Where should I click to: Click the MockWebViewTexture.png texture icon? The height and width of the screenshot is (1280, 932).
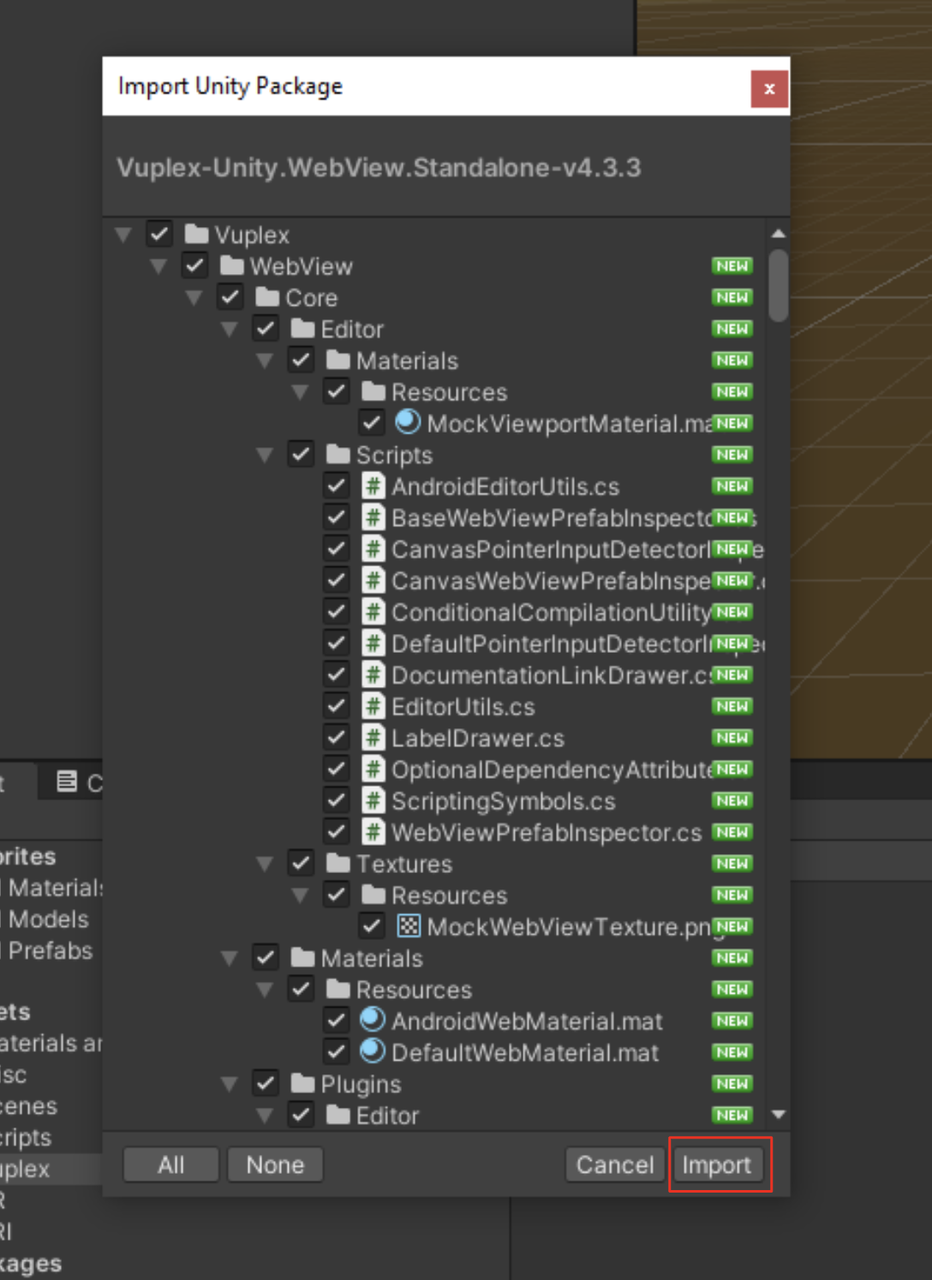(x=408, y=926)
